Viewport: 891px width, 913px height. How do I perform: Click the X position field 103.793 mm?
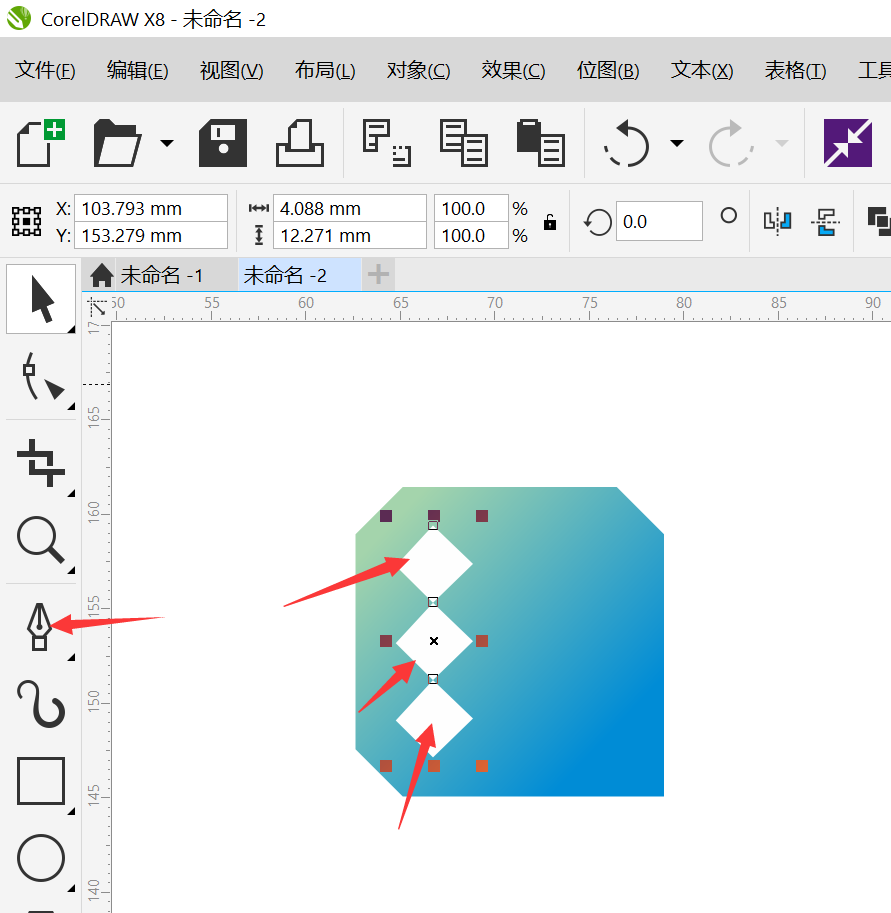pyautogui.click(x=151, y=208)
